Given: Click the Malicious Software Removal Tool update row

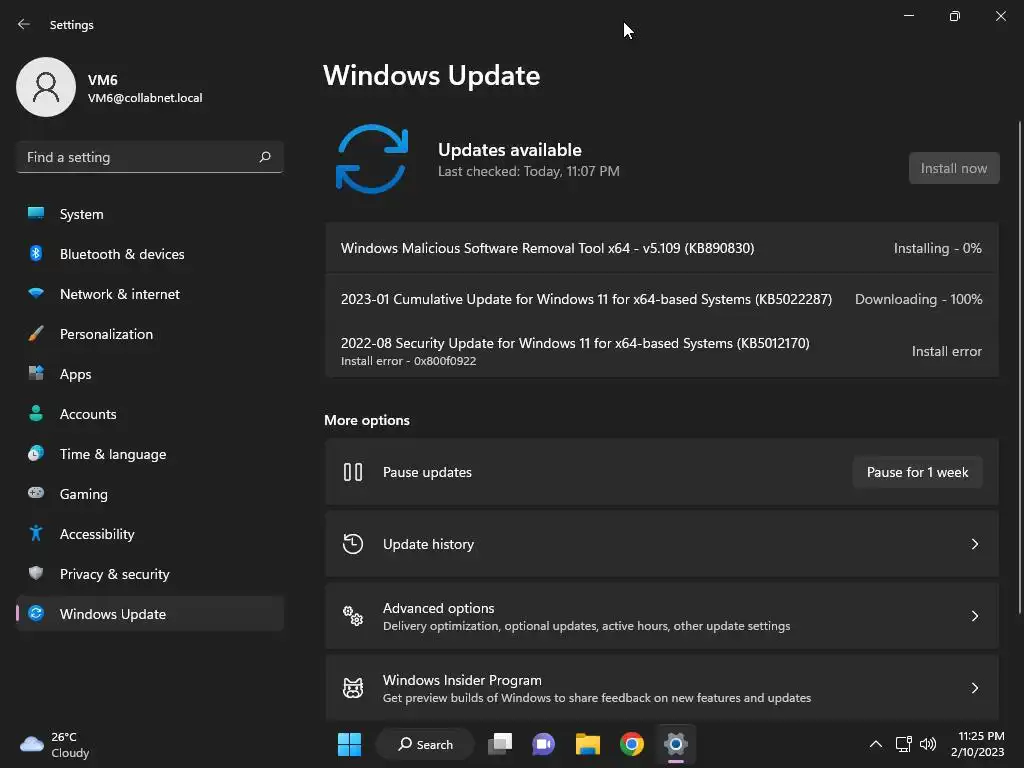Looking at the screenshot, I should tap(662, 248).
